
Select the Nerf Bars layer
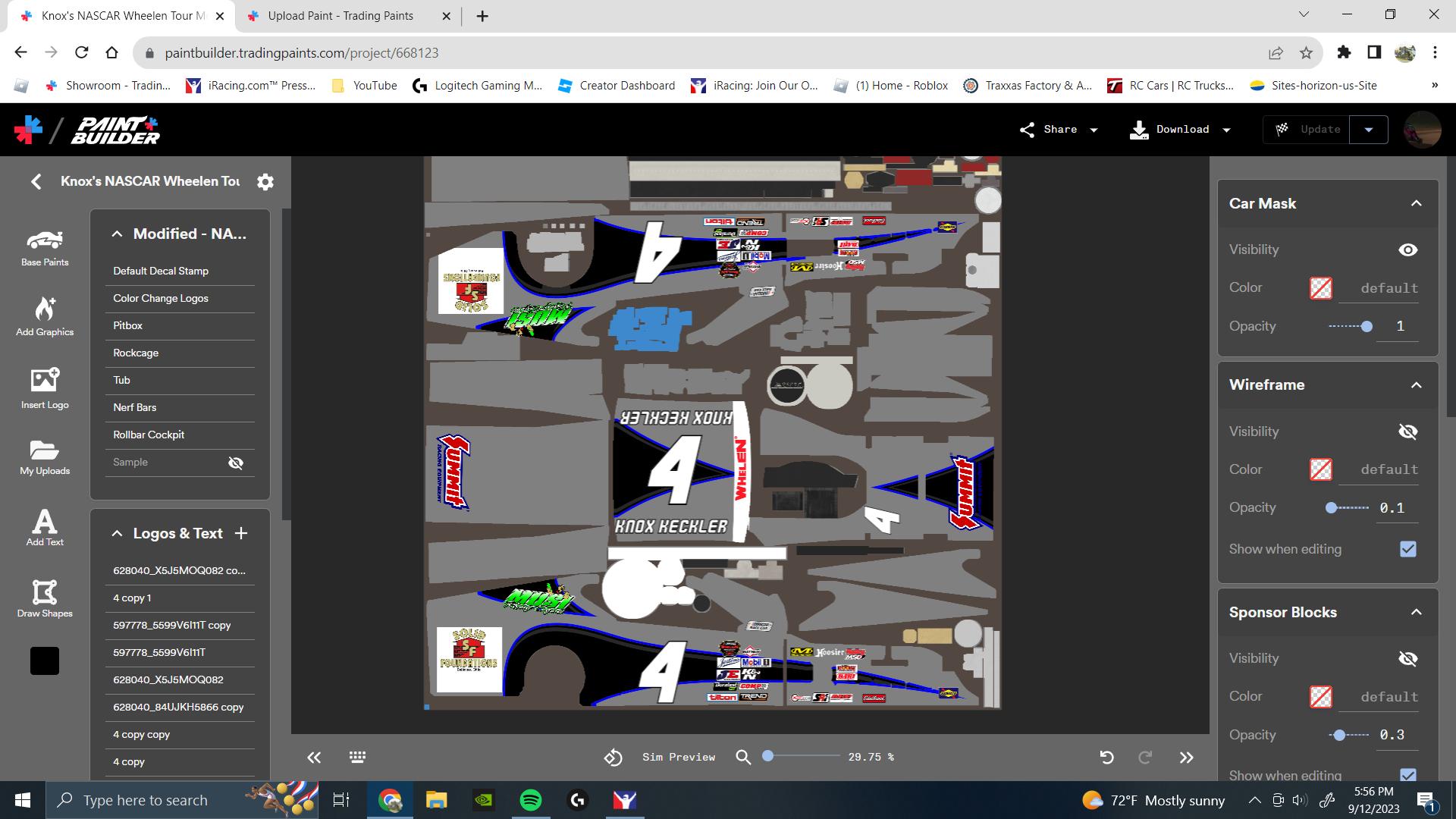(135, 407)
